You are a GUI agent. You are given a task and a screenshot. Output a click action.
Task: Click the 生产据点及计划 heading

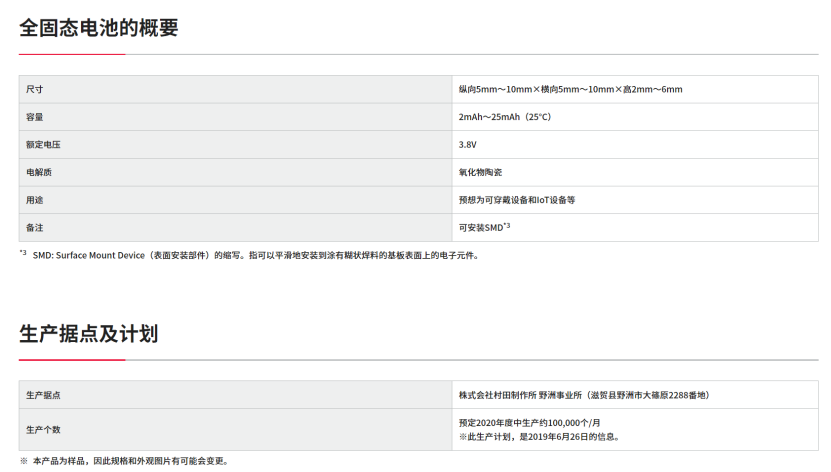[89, 334]
